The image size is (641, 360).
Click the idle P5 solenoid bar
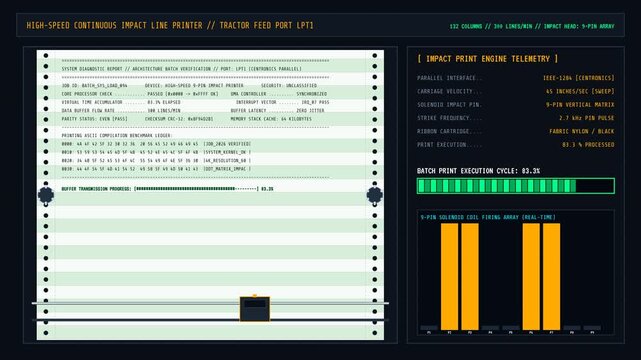pos(511,328)
